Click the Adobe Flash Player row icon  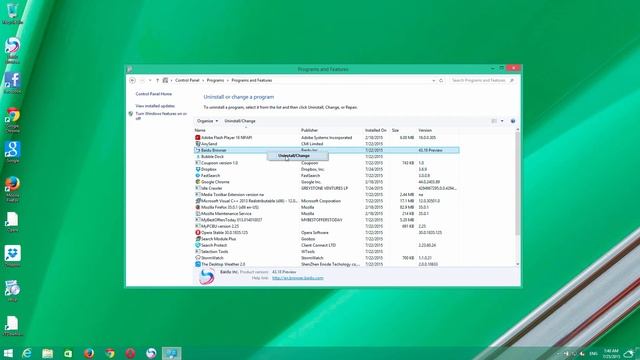(198, 138)
